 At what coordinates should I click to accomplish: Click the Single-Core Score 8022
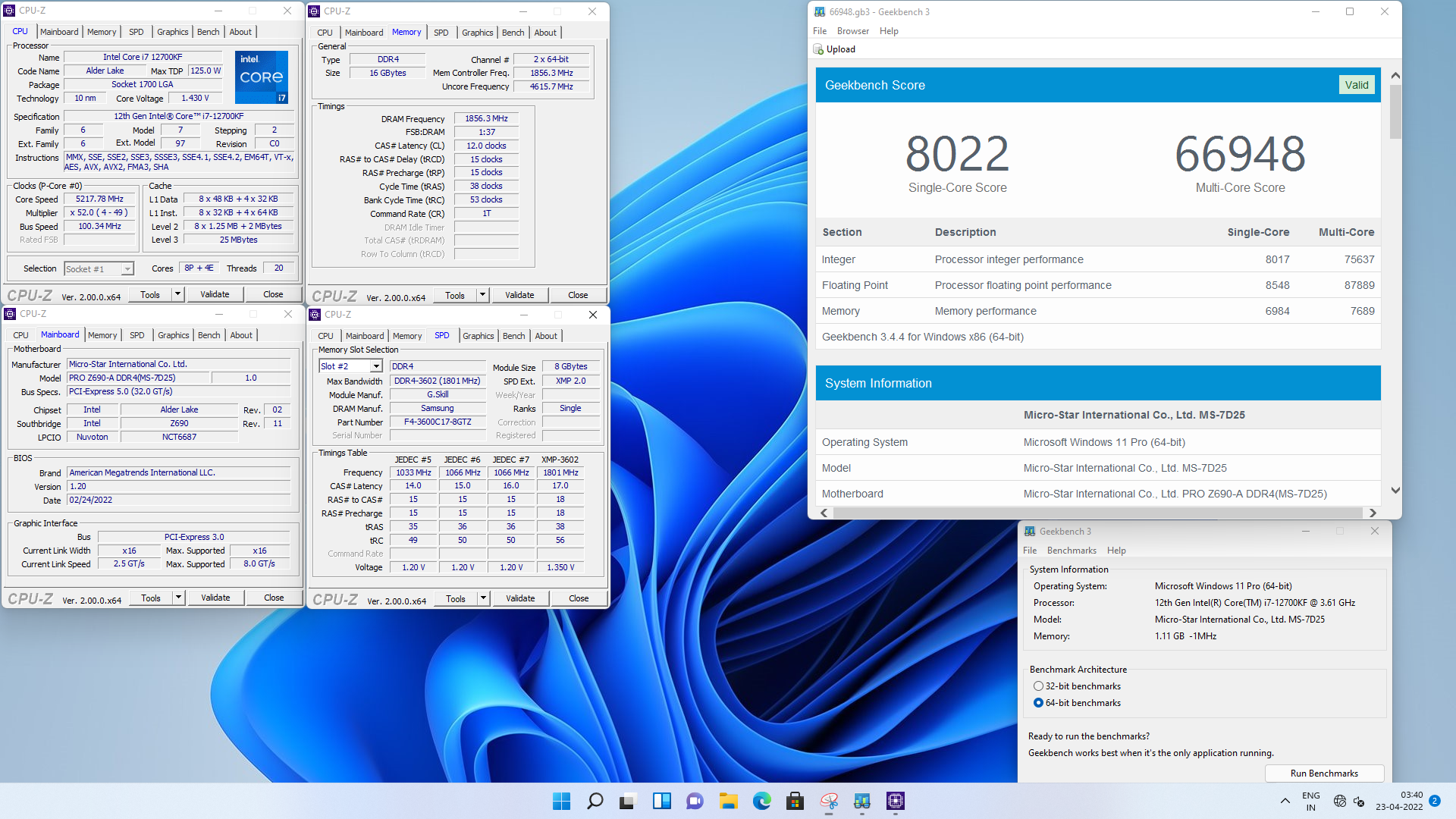tap(957, 154)
